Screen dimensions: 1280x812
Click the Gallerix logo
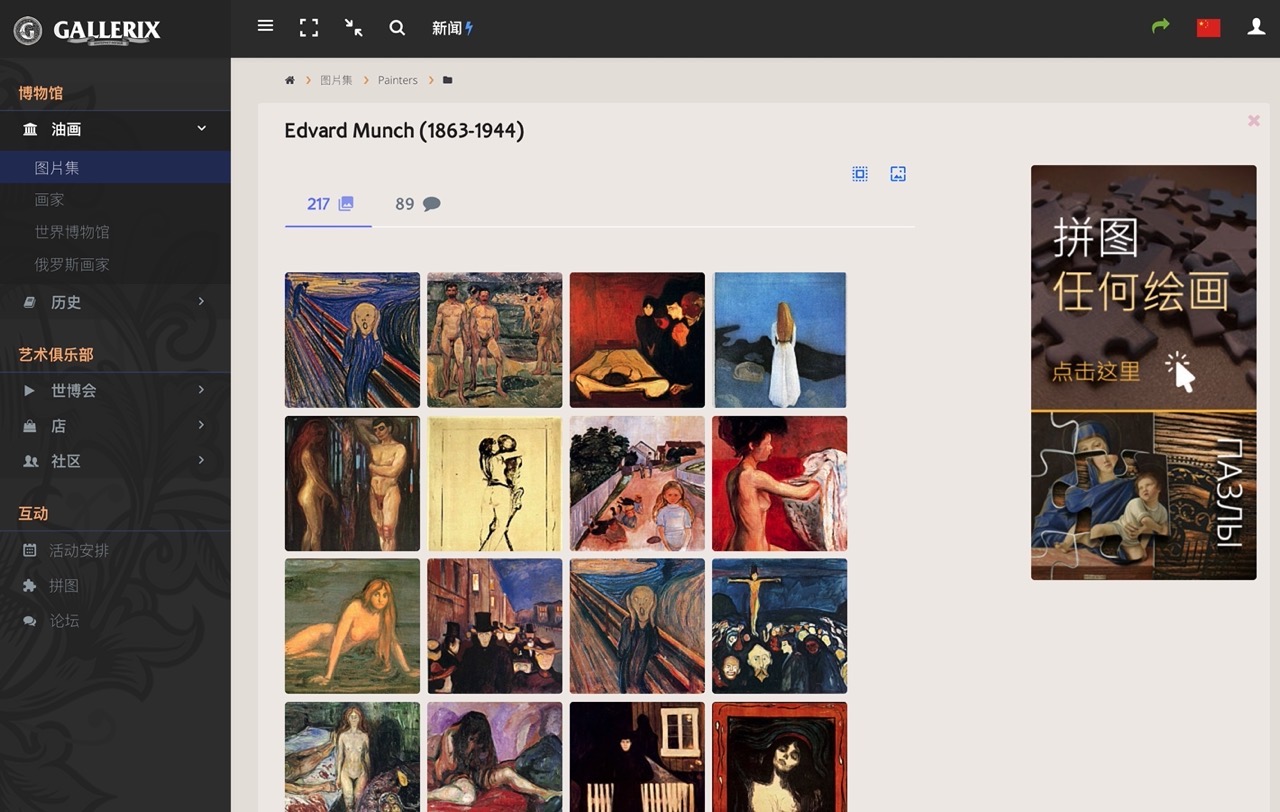pyautogui.click(x=87, y=30)
